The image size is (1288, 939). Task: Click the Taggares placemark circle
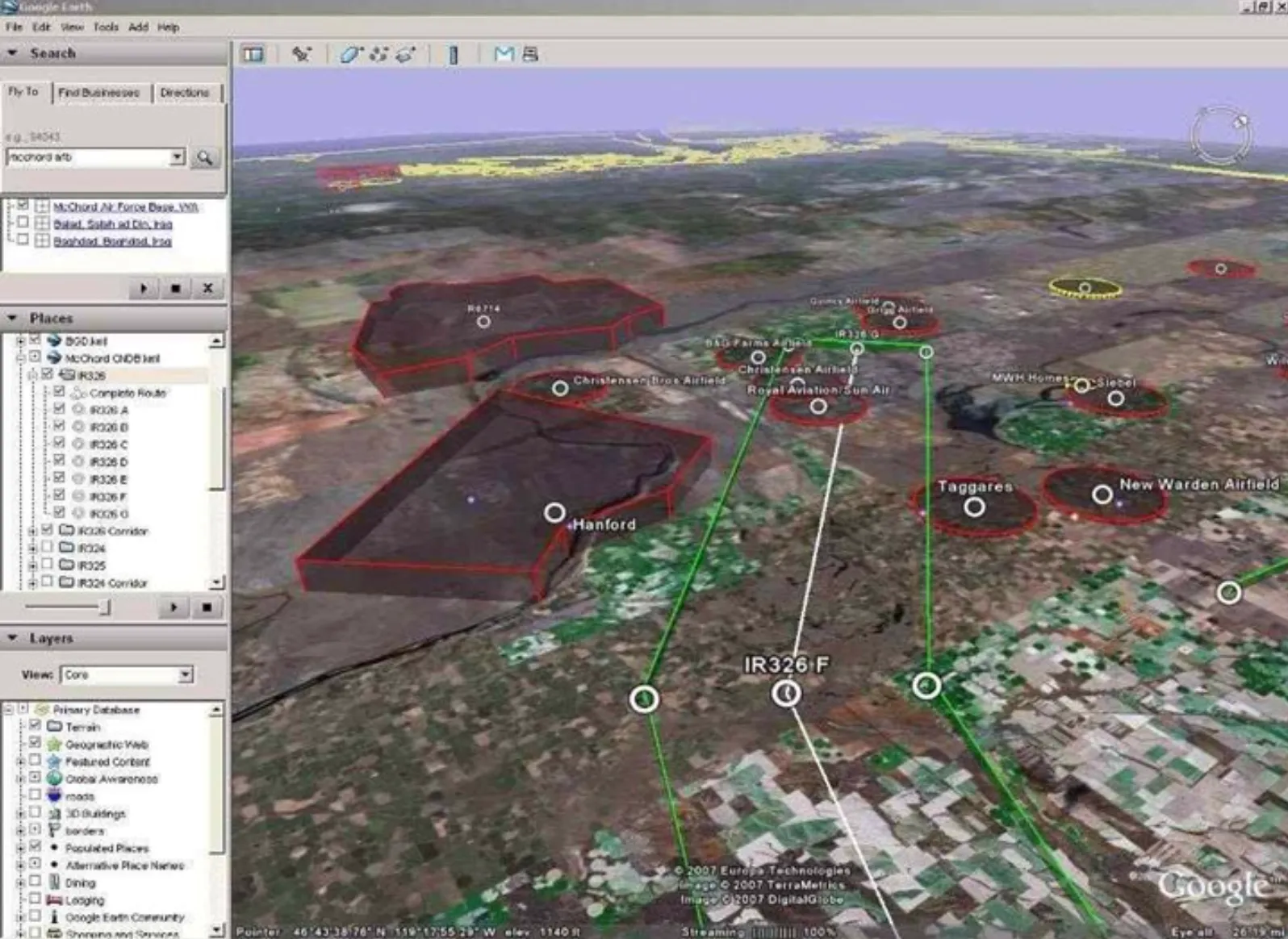coord(974,507)
